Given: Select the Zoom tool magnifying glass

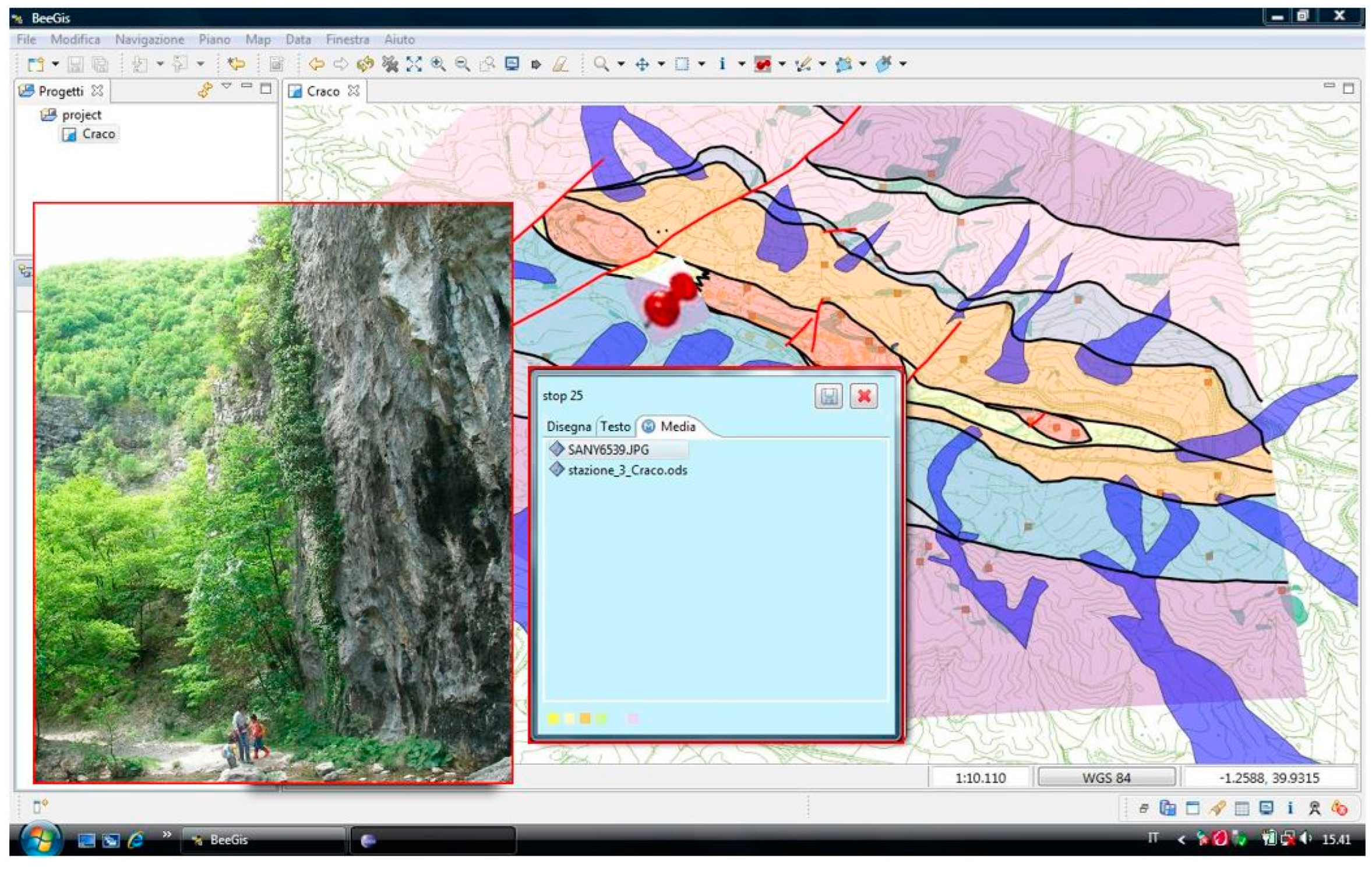Looking at the screenshot, I should pos(601,63).
